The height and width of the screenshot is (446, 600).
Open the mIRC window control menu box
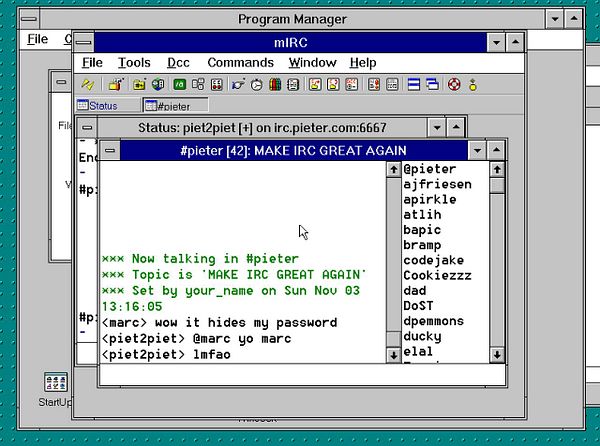(84, 42)
